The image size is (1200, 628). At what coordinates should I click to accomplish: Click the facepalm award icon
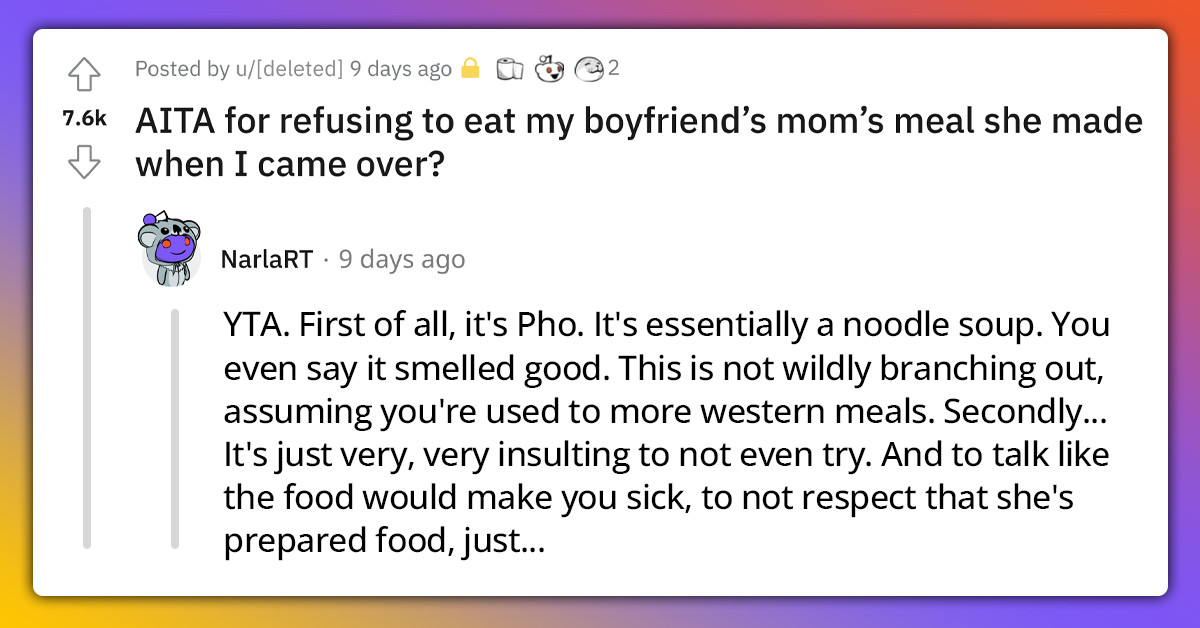tap(588, 68)
